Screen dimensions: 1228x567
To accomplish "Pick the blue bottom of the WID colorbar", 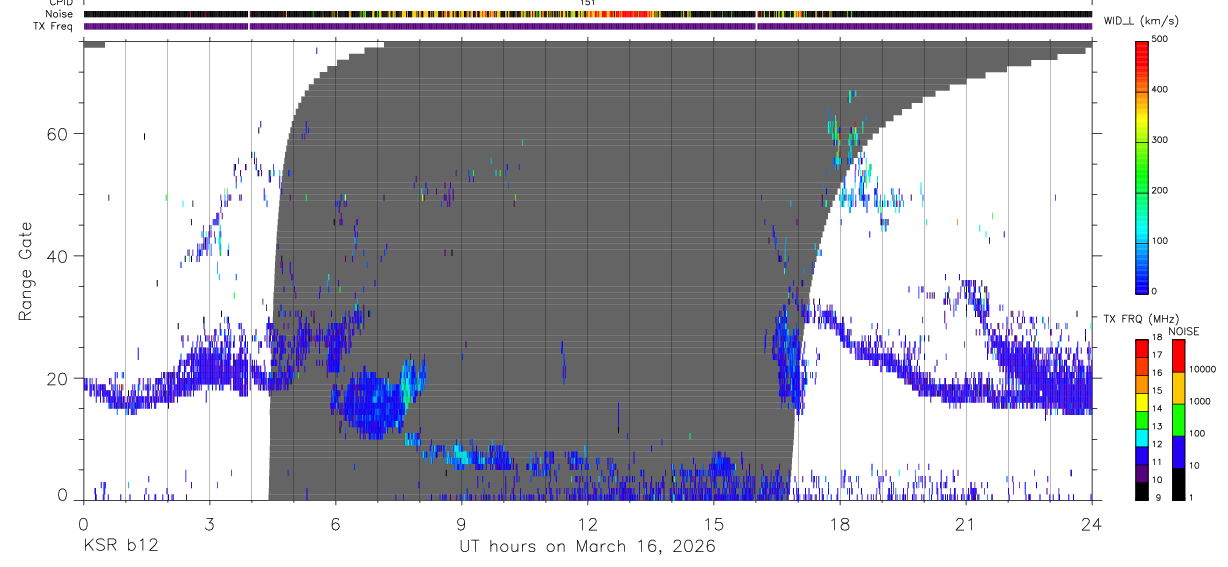I will click(1141, 275).
